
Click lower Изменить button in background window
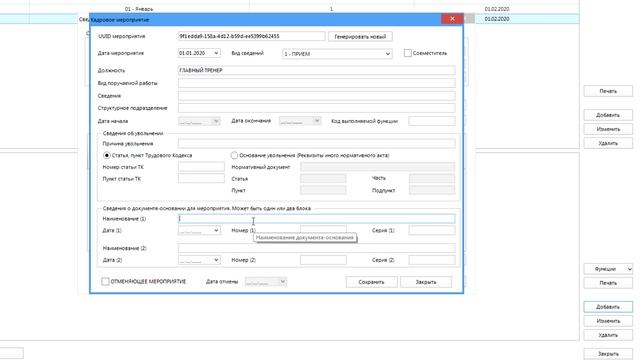click(608, 321)
